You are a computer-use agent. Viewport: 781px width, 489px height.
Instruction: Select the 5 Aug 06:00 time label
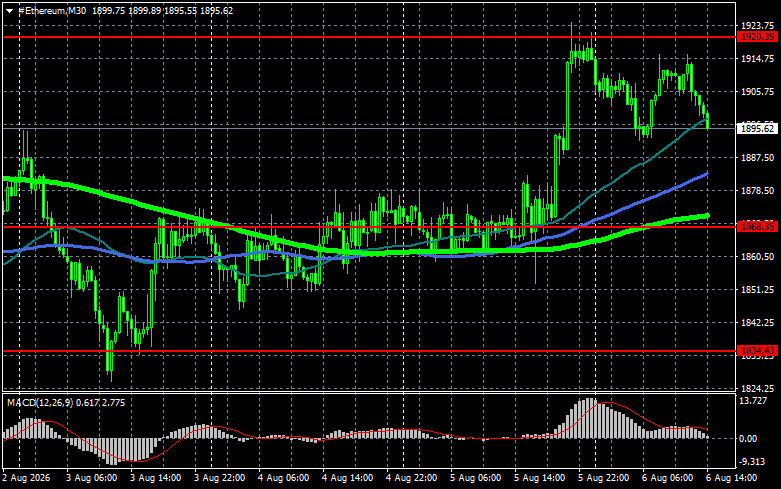point(476,478)
